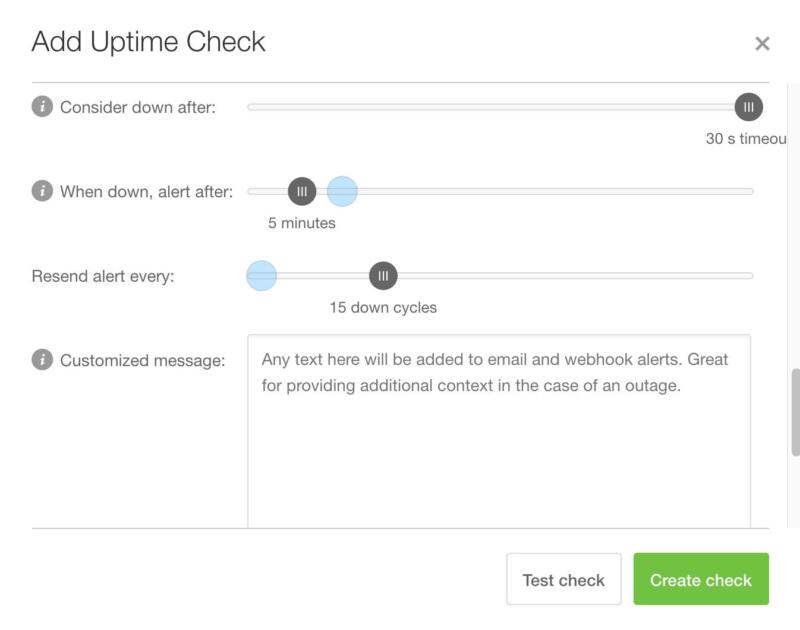
Task: Click the Consider down after label
Action: [x=137, y=106]
